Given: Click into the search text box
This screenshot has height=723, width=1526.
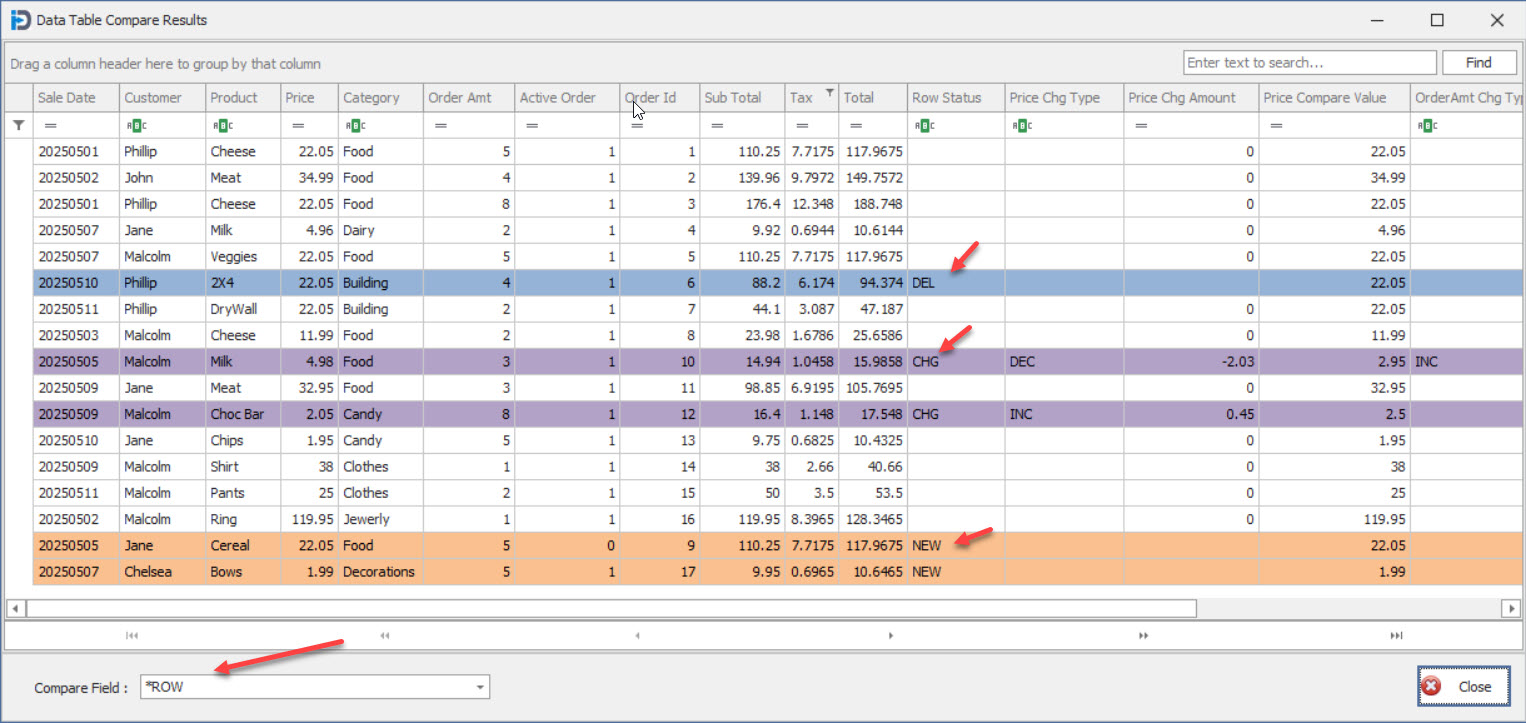Looking at the screenshot, I should click(x=1308, y=63).
